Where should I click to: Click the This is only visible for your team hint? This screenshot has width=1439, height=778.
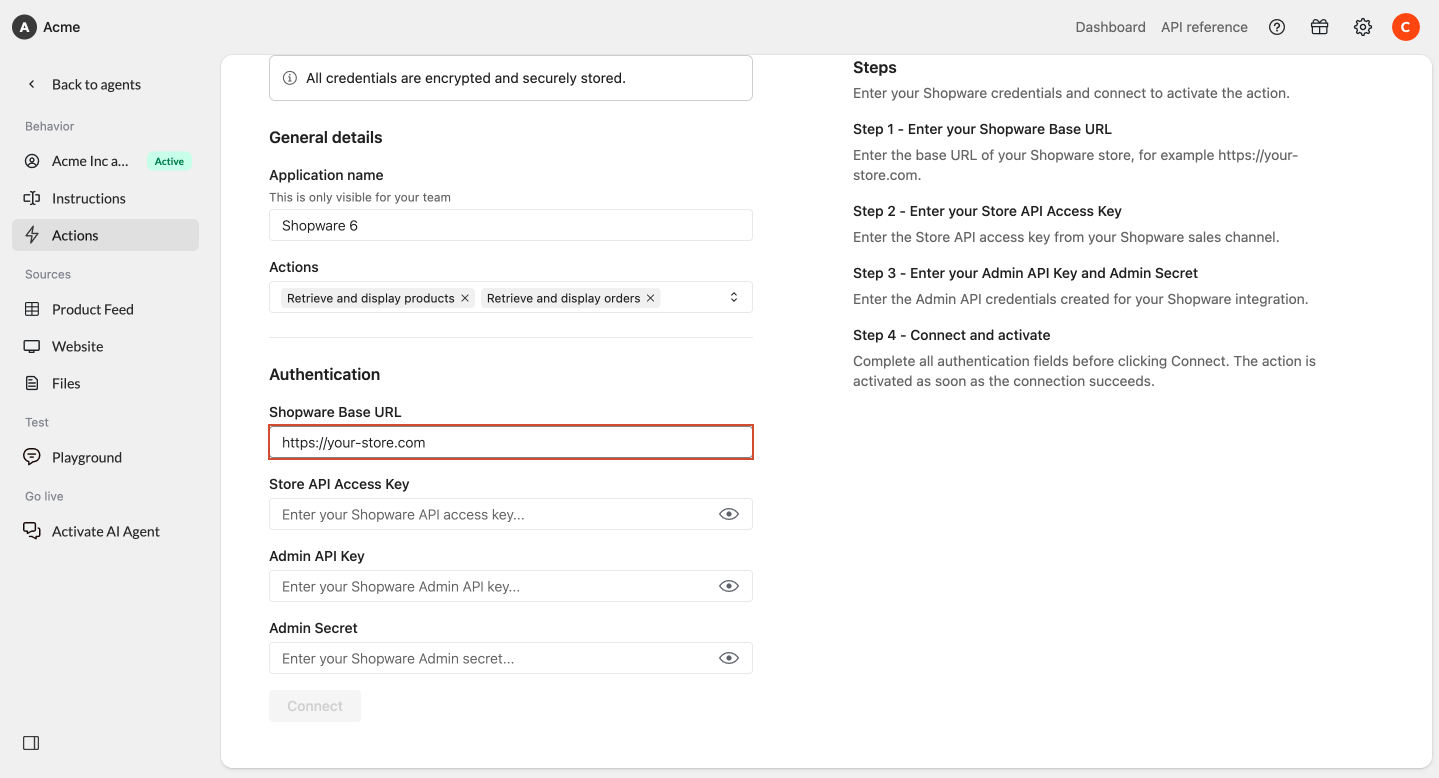pos(360,197)
